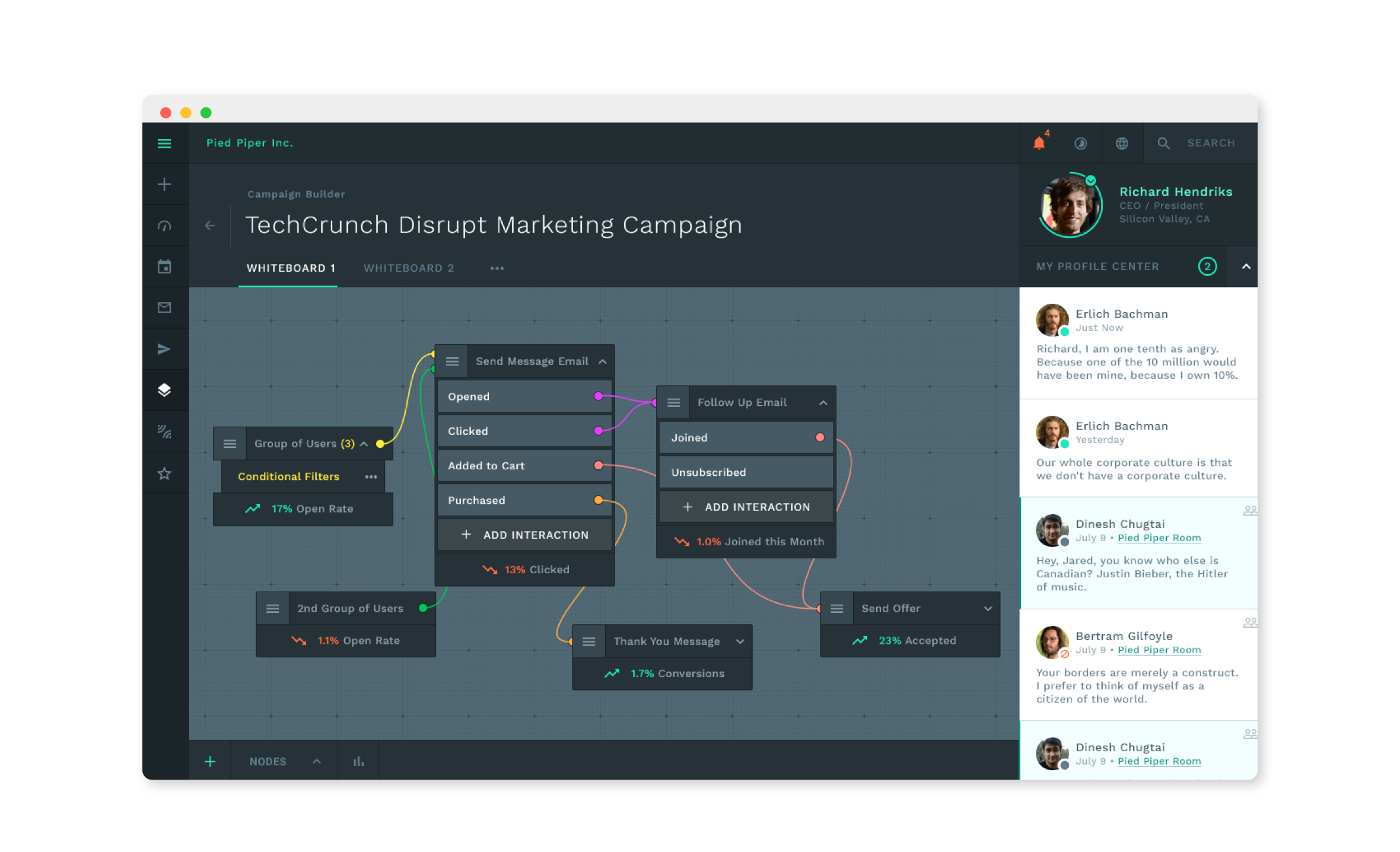Viewport: 1400px width, 852px height.
Task: Open My Profile Center section
Action: [1097, 266]
